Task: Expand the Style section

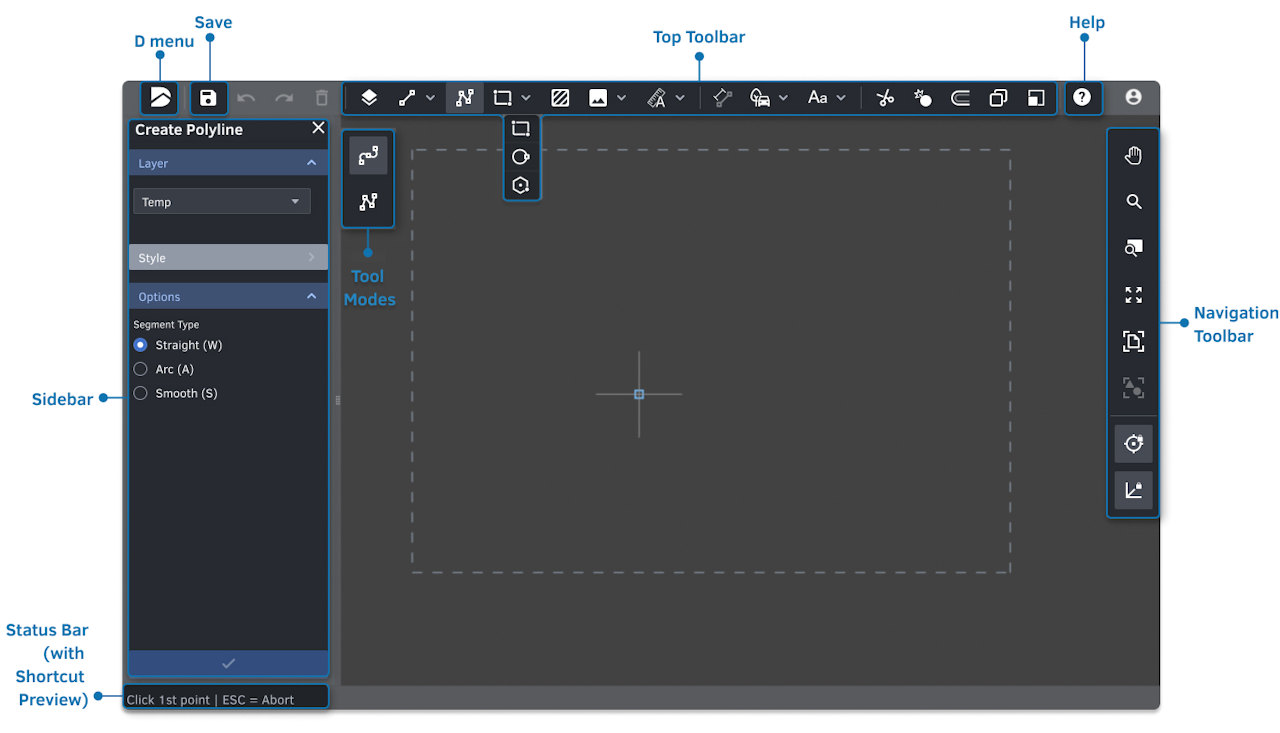Action: point(228,258)
